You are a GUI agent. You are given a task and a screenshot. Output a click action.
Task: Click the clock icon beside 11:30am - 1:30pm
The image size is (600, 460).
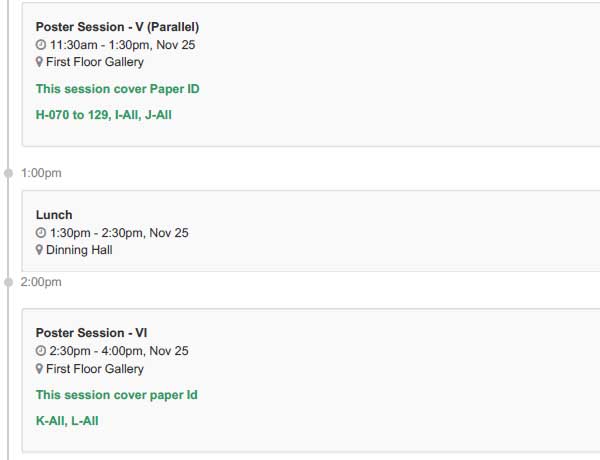41,45
